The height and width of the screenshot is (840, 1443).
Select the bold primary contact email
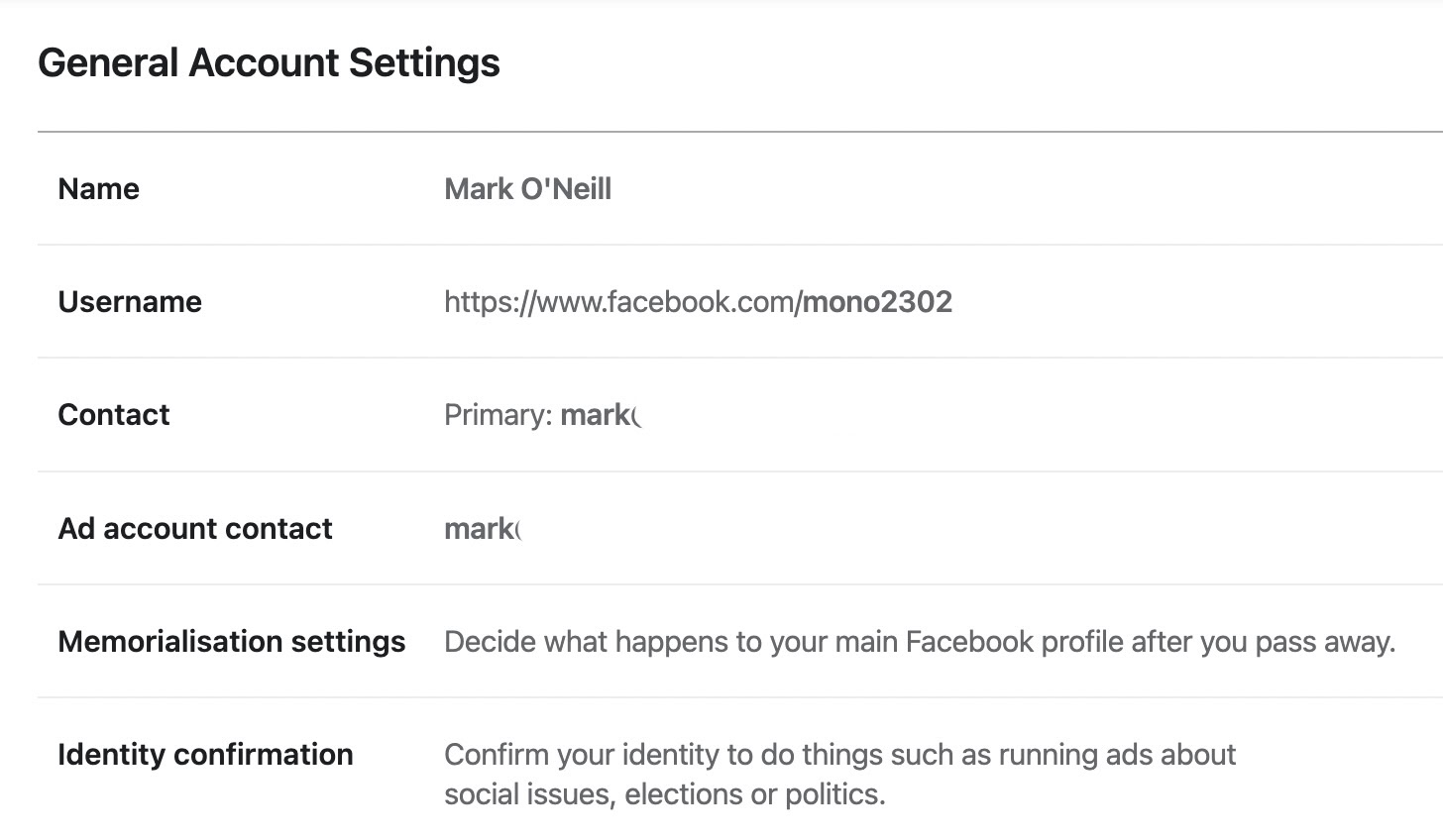click(600, 414)
